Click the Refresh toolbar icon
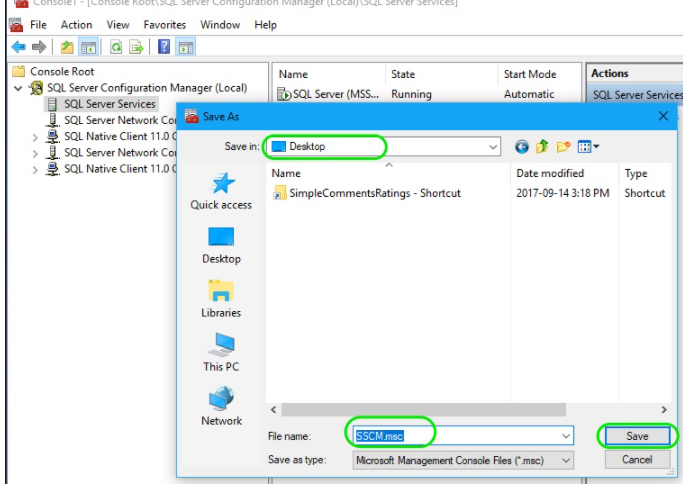This screenshot has height=488, width=683. tap(116, 47)
